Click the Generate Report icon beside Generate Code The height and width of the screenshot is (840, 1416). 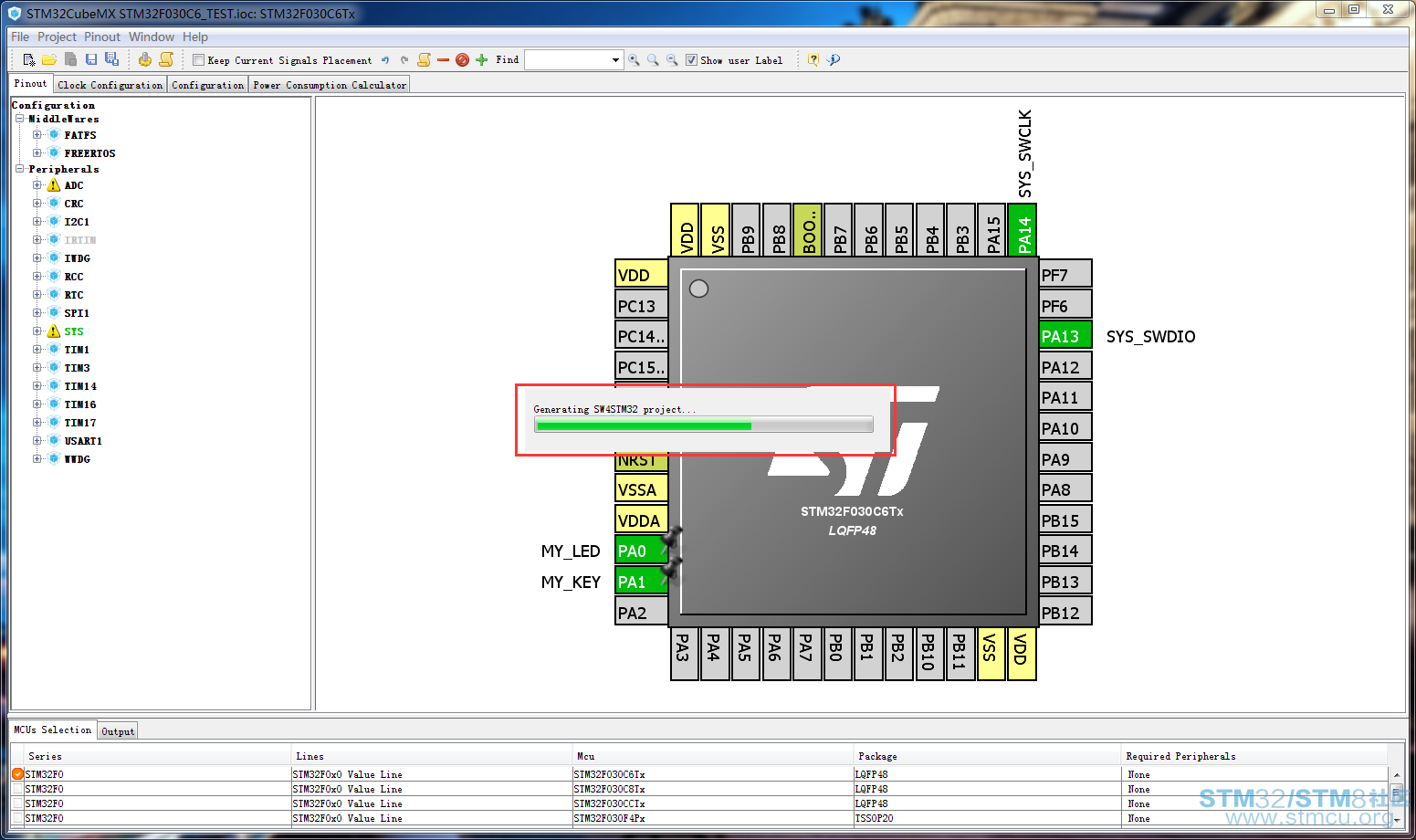166,59
